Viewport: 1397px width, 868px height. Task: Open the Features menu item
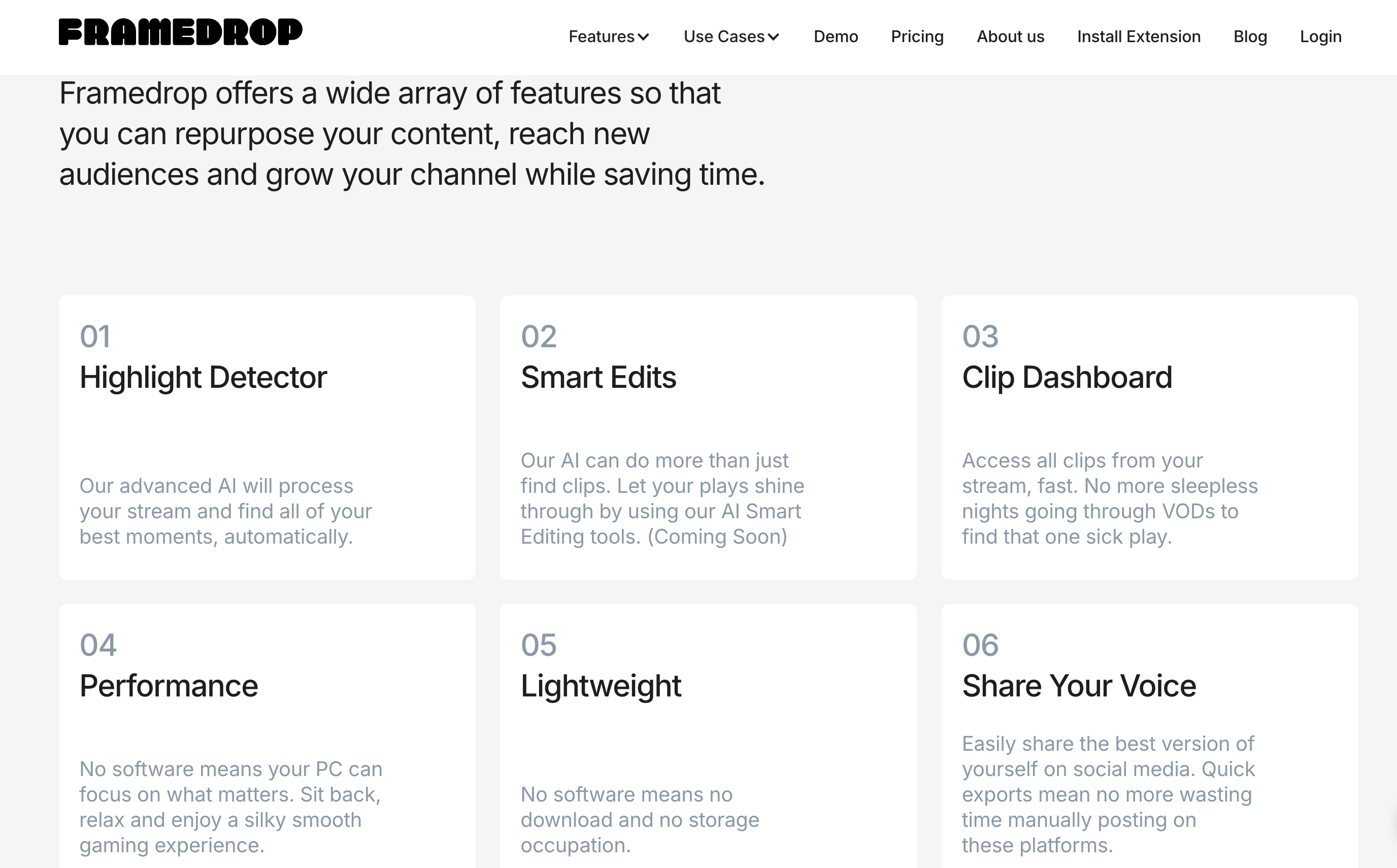pyautogui.click(x=601, y=37)
